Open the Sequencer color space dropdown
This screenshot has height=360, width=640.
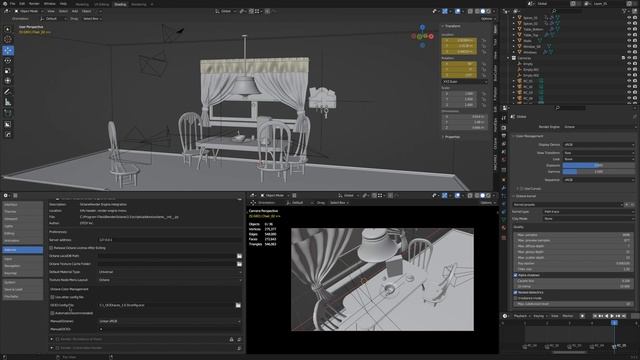pos(599,180)
